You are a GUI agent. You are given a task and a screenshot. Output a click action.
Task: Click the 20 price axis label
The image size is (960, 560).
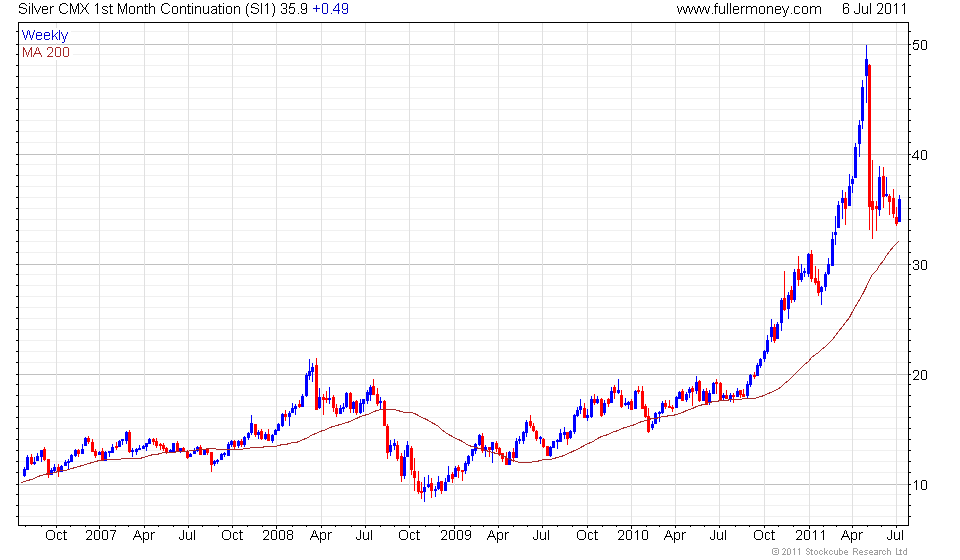[919, 375]
